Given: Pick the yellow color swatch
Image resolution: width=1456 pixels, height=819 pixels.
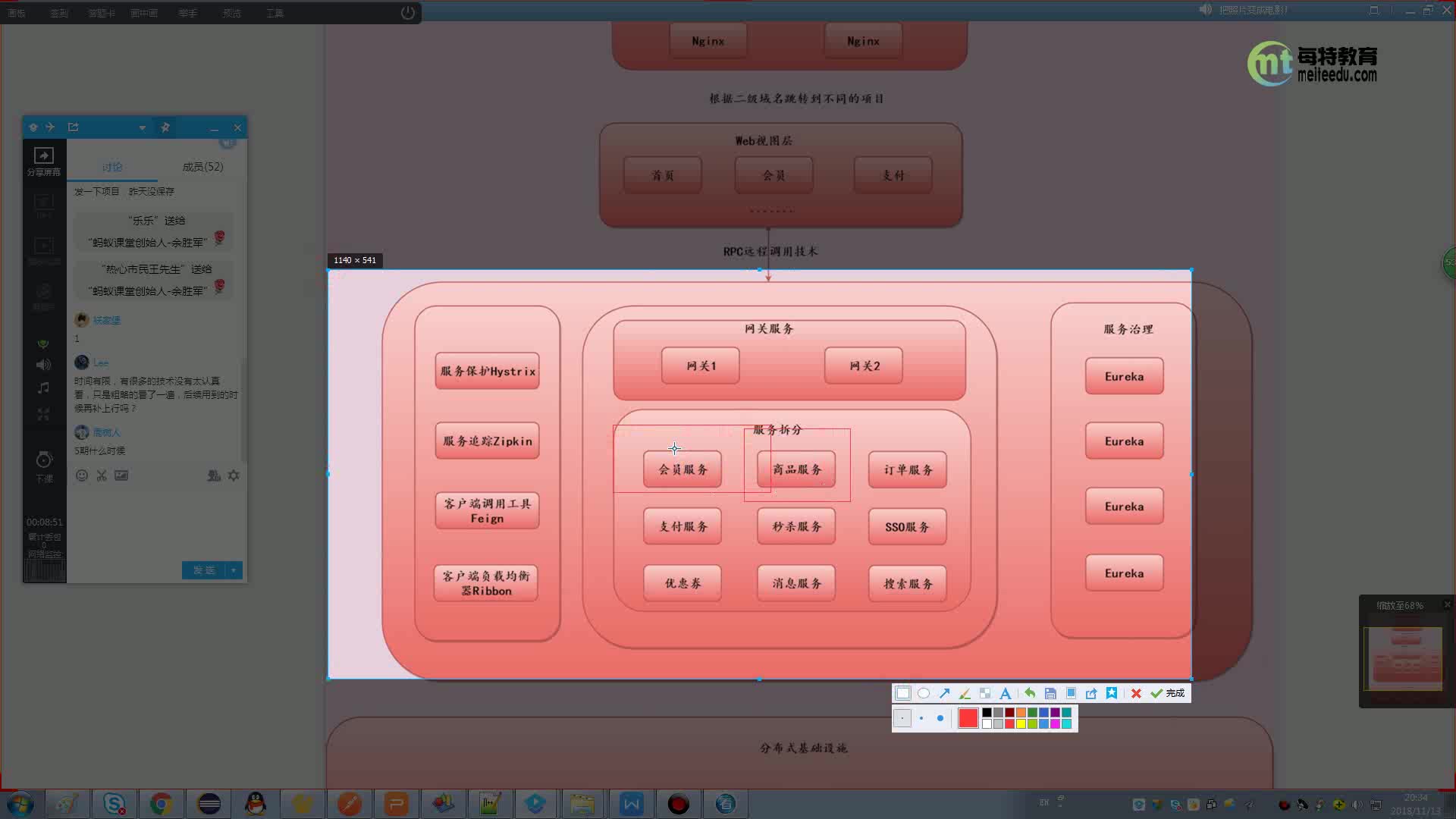Looking at the screenshot, I should tap(1021, 724).
